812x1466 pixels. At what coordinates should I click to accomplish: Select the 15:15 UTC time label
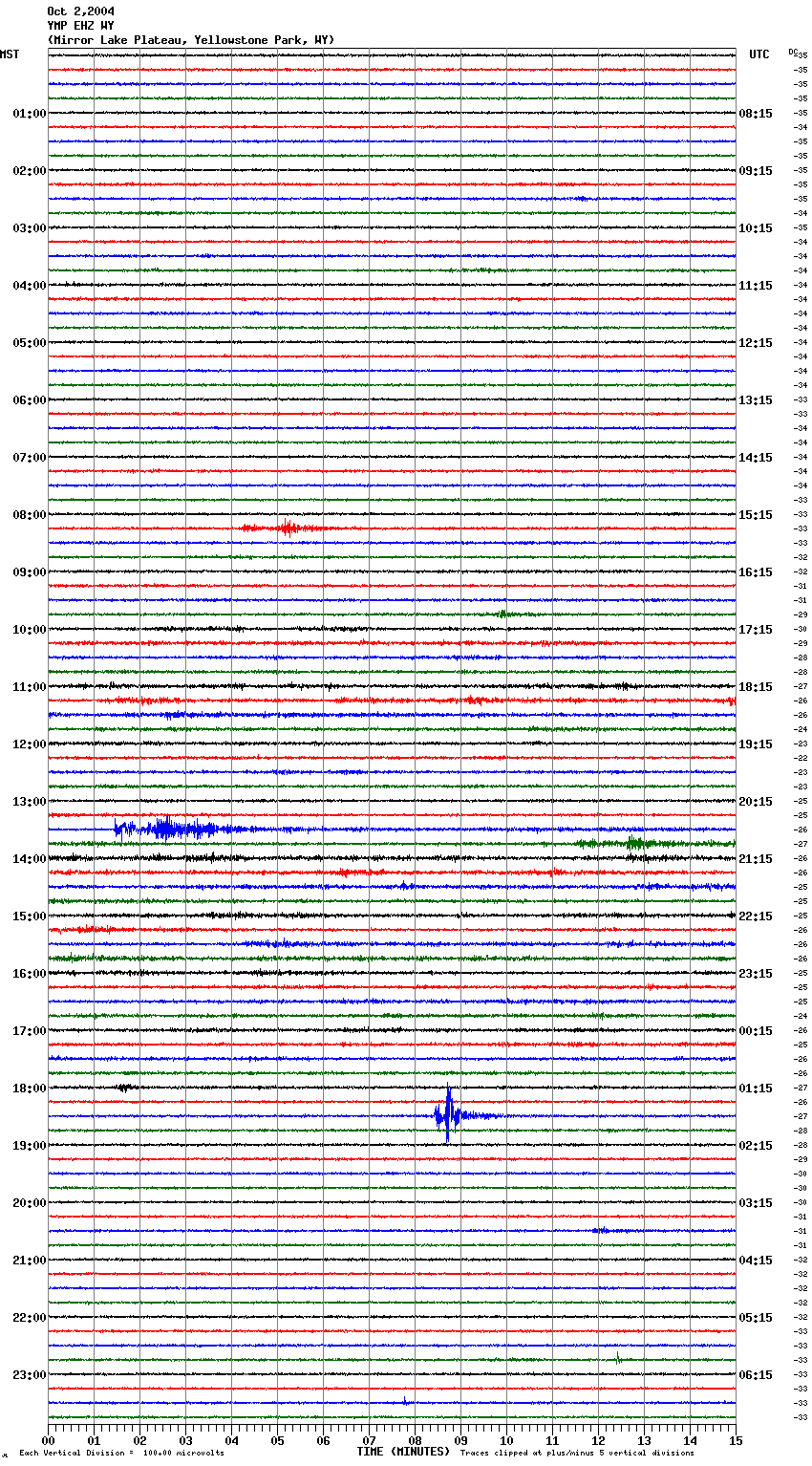tap(756, 515)
